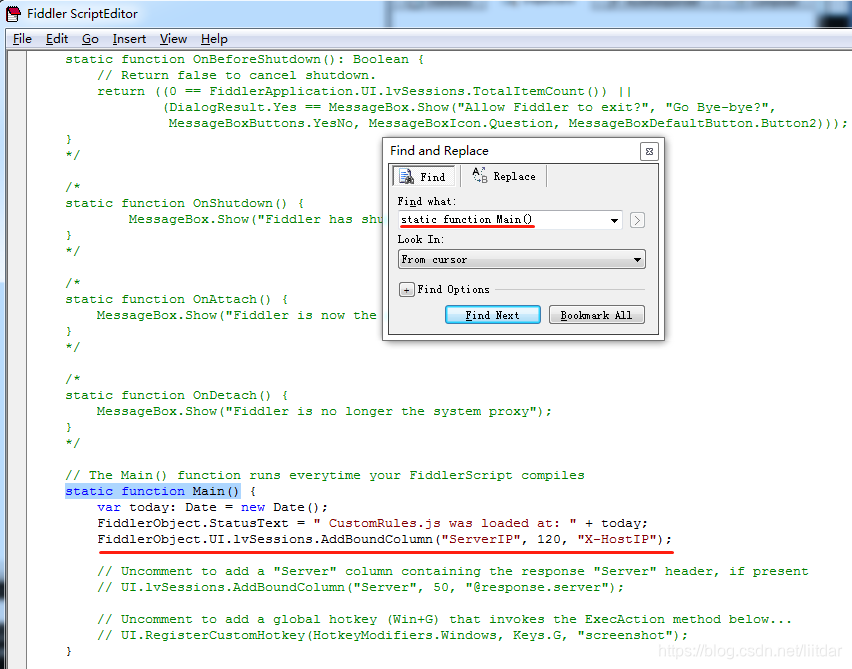
Task: Click the UI.RegisterCustomHotkey comment line
Action: point(392,635)
